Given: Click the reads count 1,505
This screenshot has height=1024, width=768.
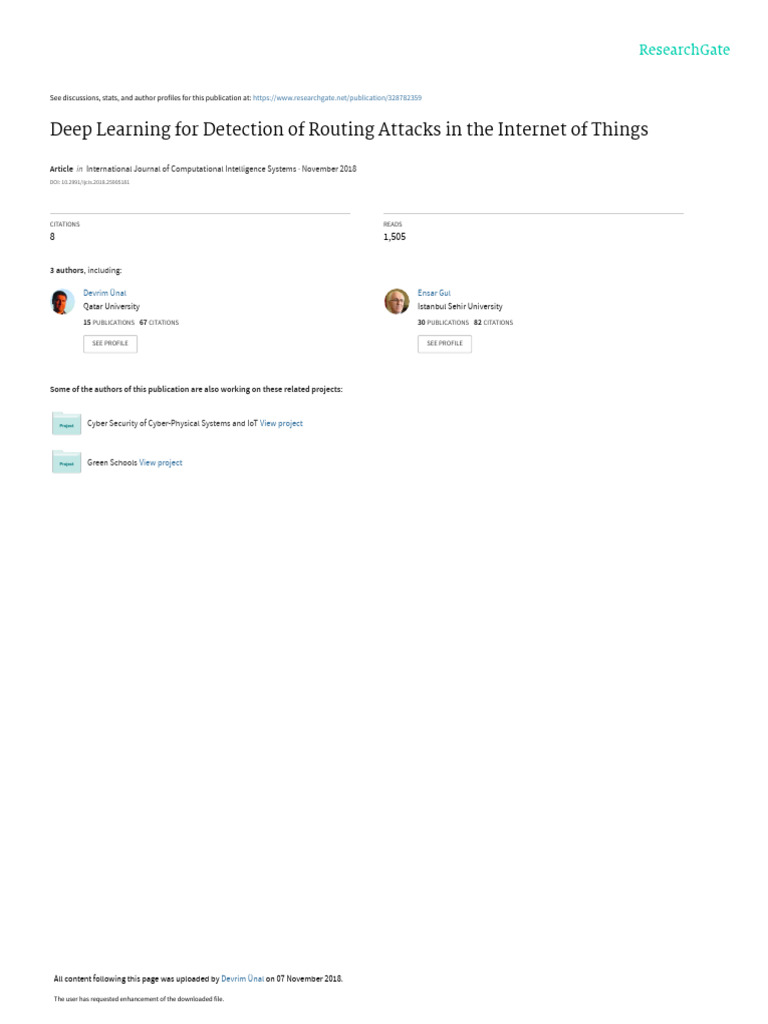Looking at the screenshot, I should point(394,237).
